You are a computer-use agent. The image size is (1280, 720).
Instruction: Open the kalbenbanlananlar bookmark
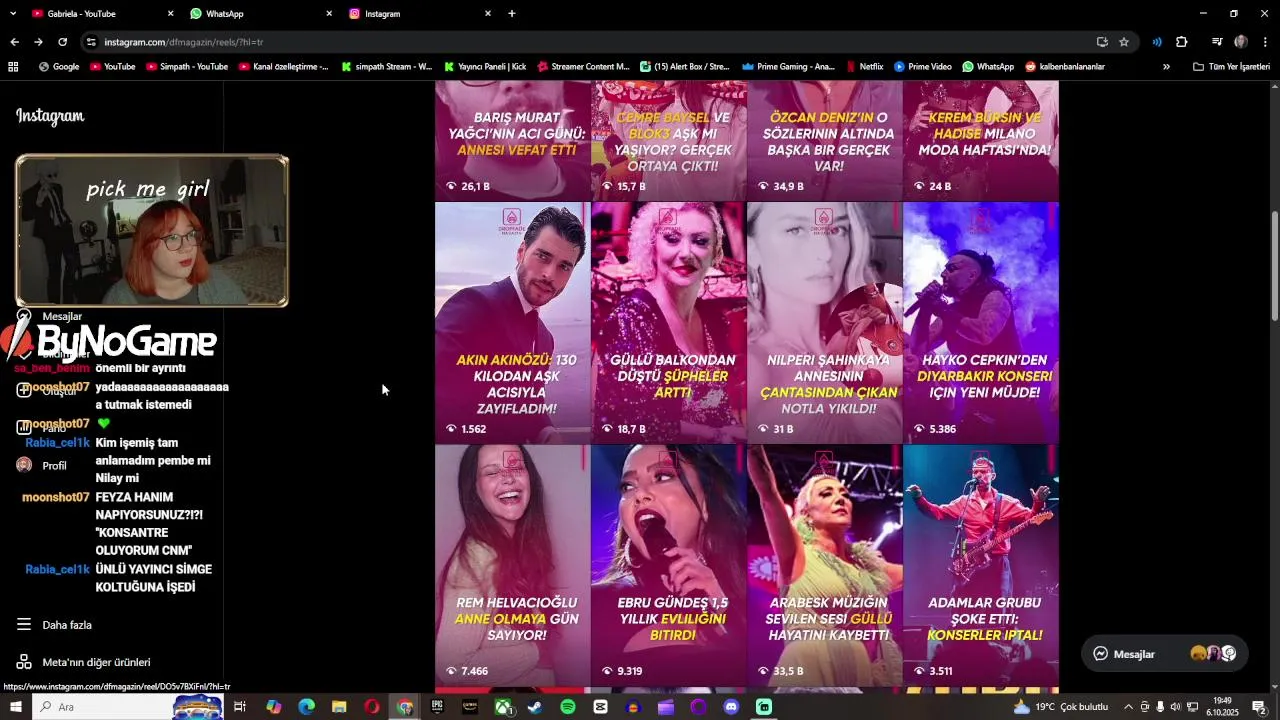click(x=1065, y=67)
